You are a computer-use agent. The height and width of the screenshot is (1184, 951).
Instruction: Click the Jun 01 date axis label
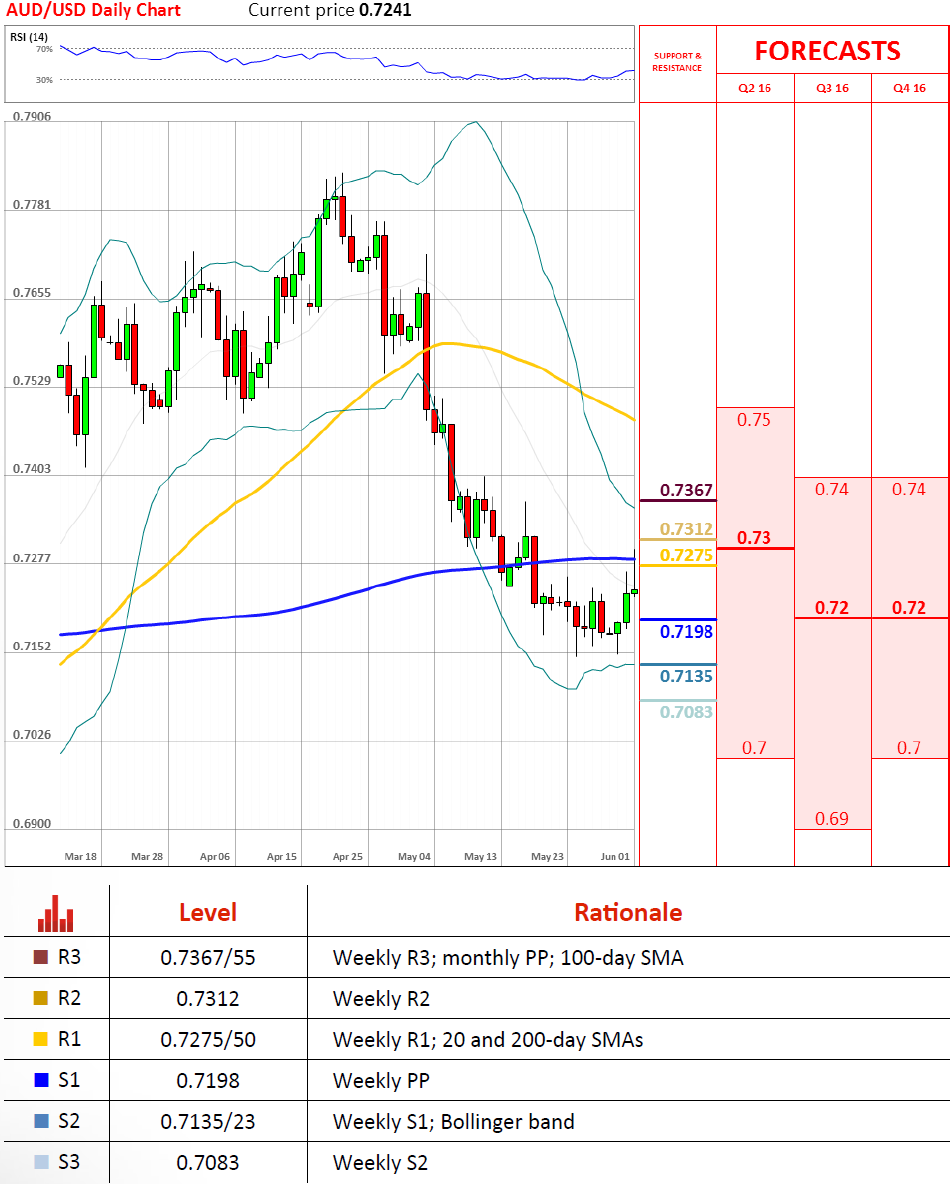[x=615, y=856]
